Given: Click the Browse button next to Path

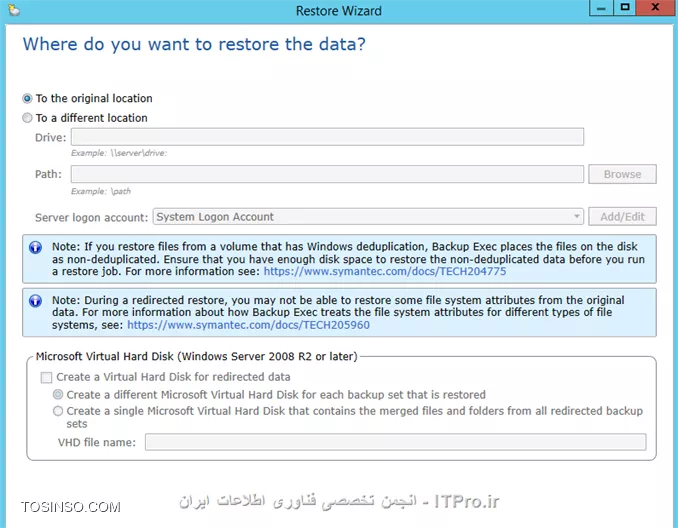Looking at the screenshot, I should point(622,174).
